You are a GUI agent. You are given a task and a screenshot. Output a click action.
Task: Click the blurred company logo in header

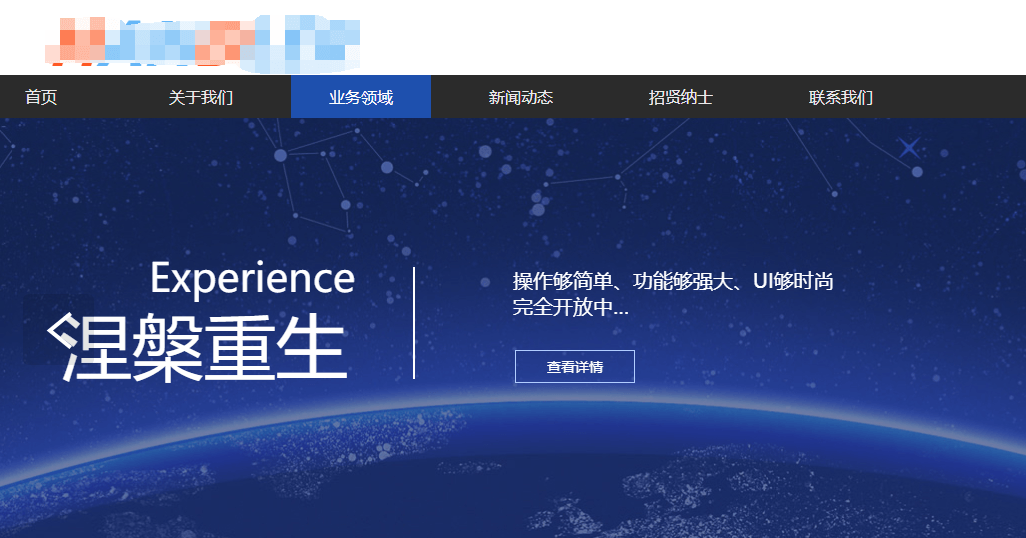tap(205, 40)
